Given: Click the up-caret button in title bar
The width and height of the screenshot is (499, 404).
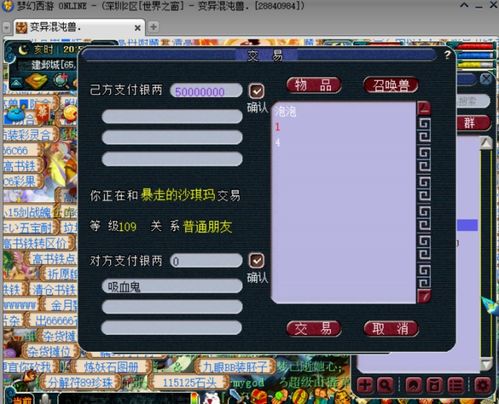Looking at the screenshot, I should 464,5.
